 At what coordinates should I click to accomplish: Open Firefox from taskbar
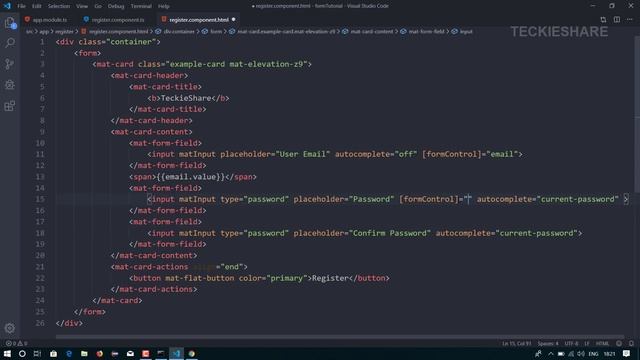click(x=99, y=353)
